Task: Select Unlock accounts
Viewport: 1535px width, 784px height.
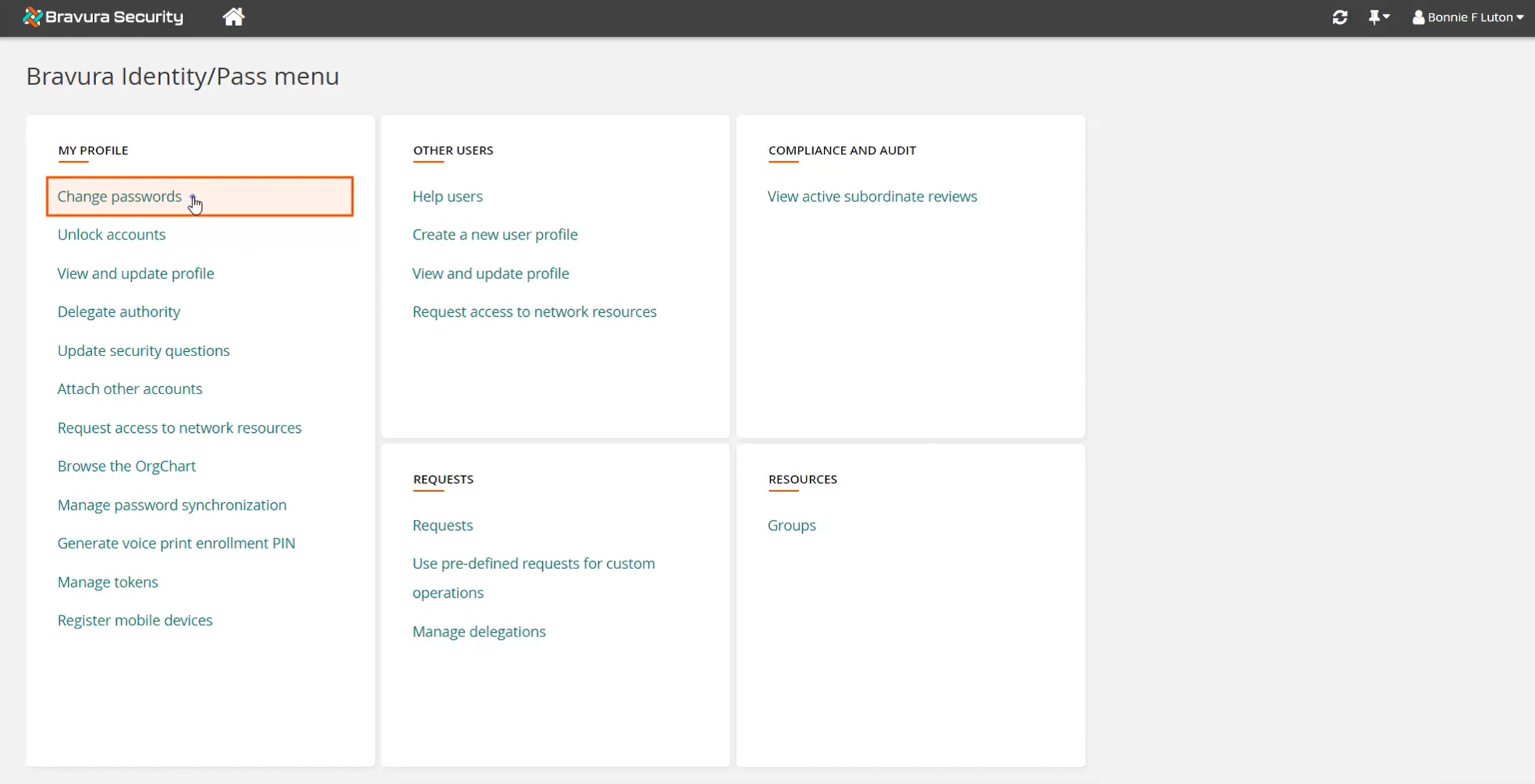Action: [111, 234]
